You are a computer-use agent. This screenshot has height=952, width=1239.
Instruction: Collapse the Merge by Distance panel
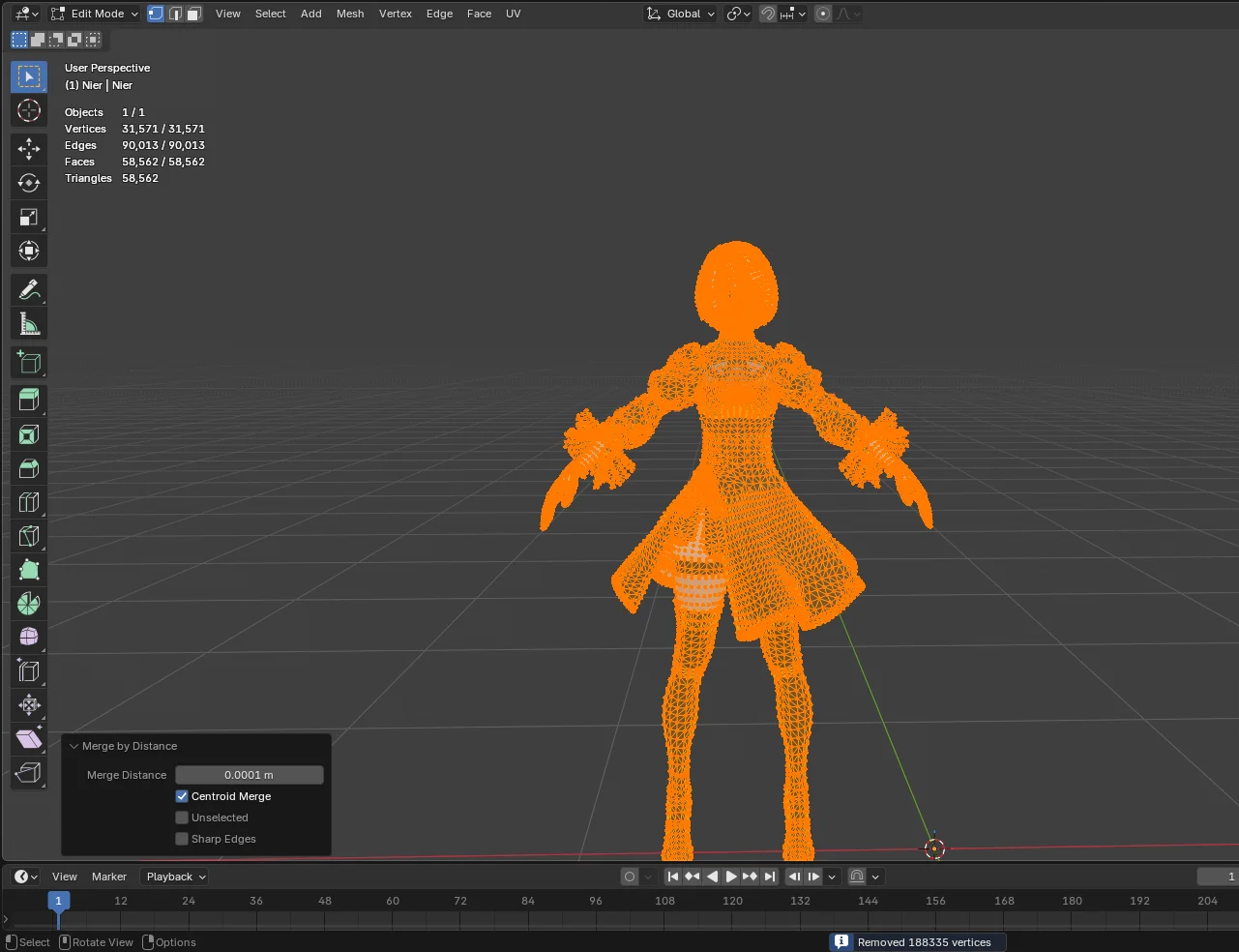coord(74,746)
